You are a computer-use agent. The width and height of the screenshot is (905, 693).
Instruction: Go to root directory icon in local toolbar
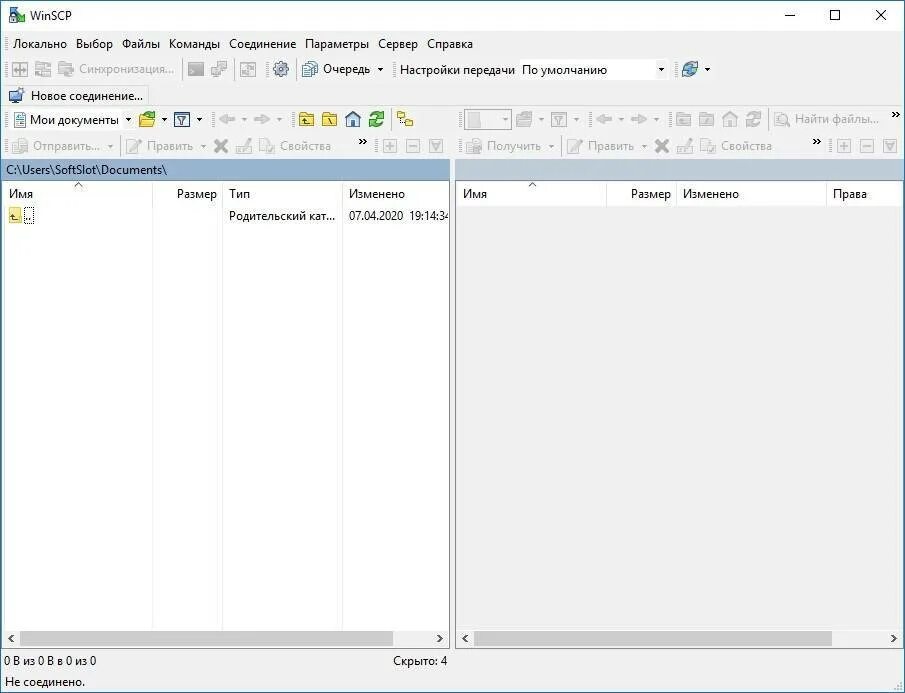329,119
